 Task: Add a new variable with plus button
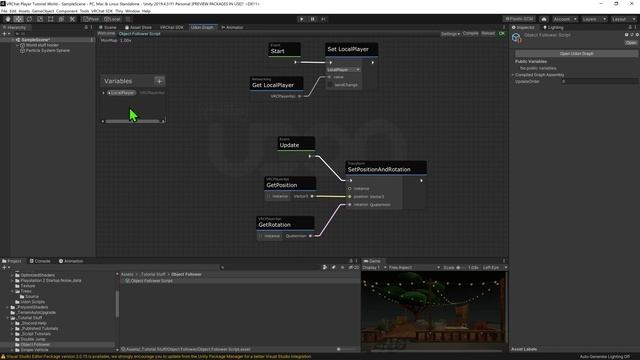160,81
